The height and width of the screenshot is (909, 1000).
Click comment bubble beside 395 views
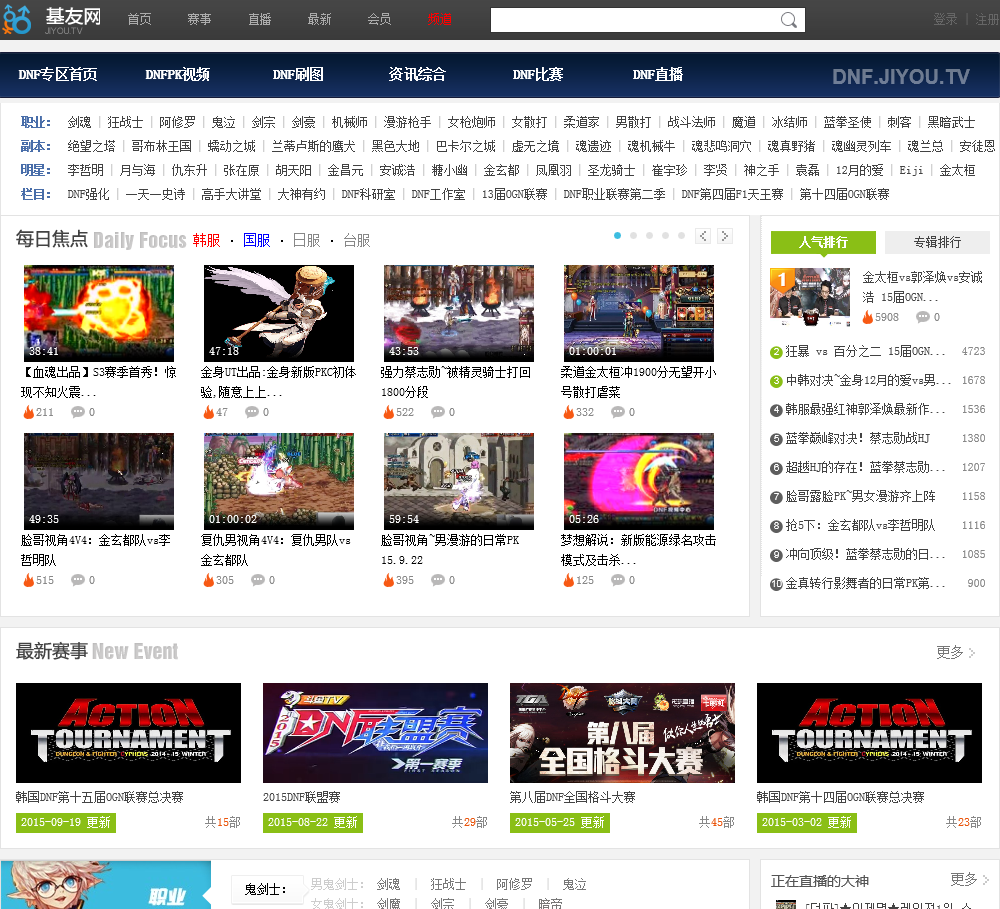438,580
